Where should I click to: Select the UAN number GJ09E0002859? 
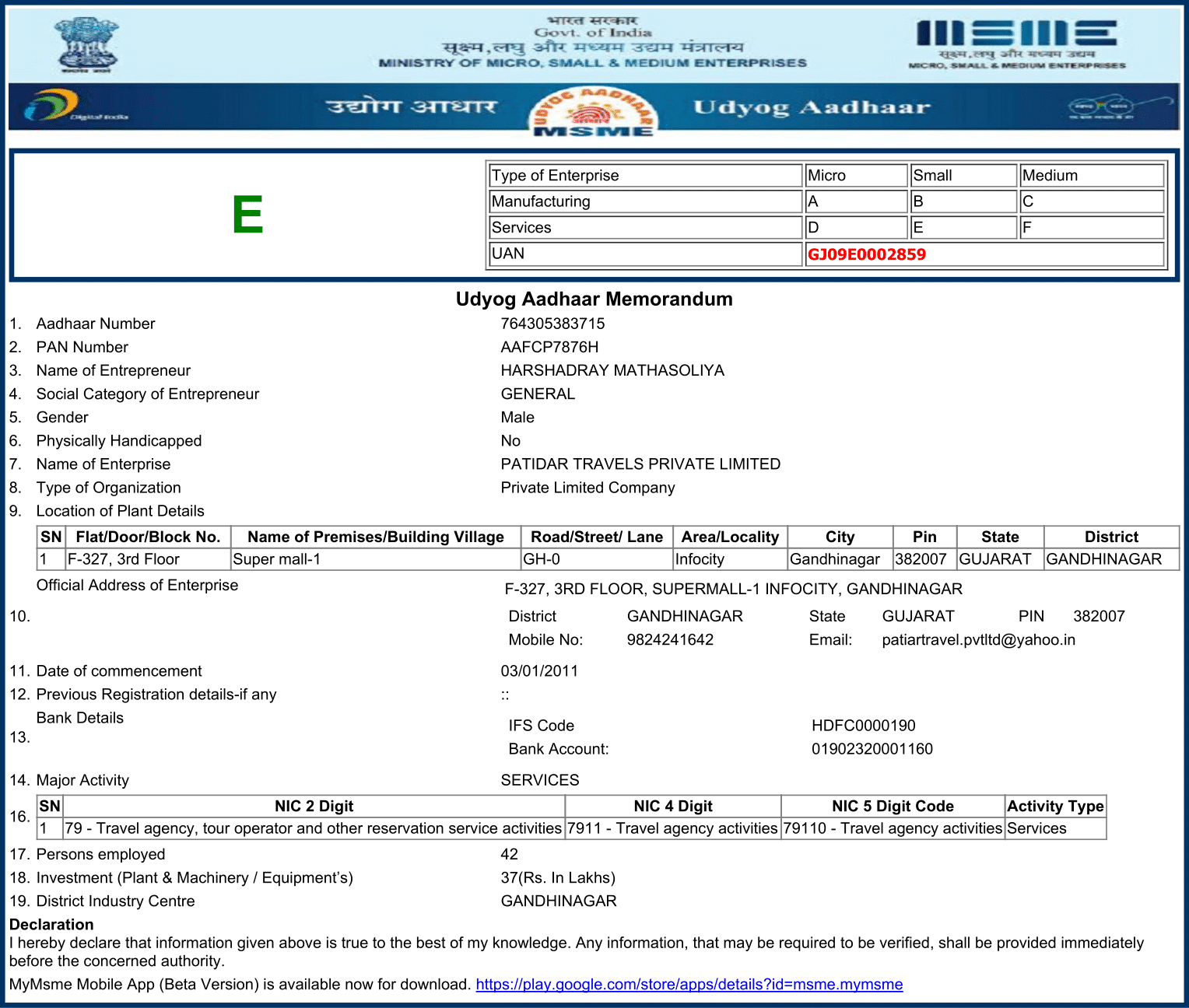tap(867, 254)
